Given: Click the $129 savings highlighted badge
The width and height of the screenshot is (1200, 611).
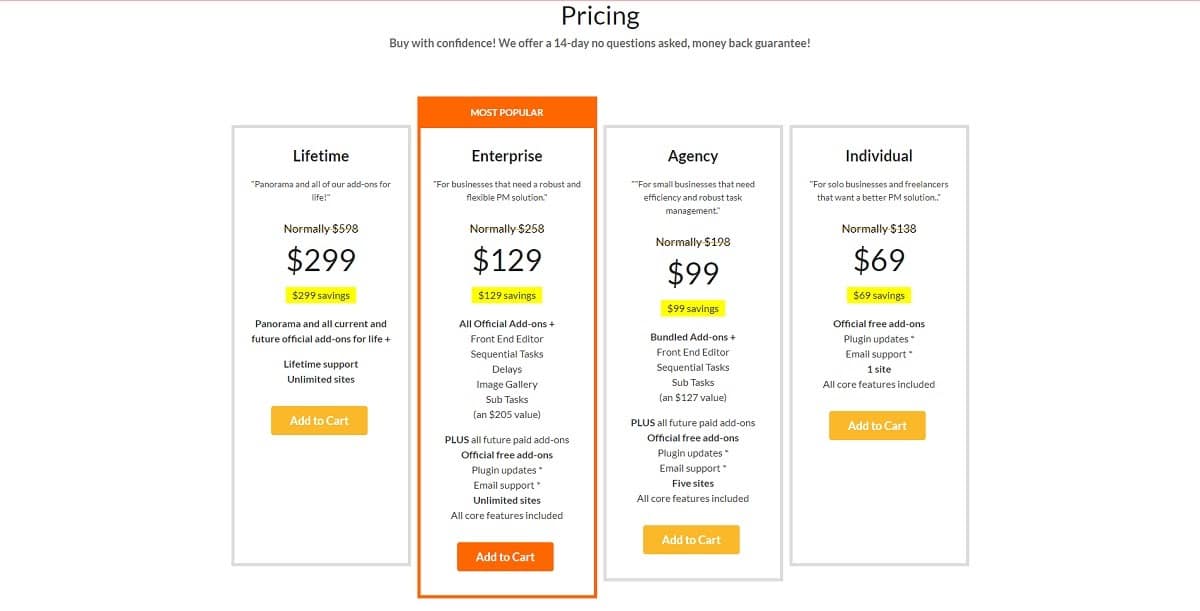Looking at the screenshot, I should [505, 295].
